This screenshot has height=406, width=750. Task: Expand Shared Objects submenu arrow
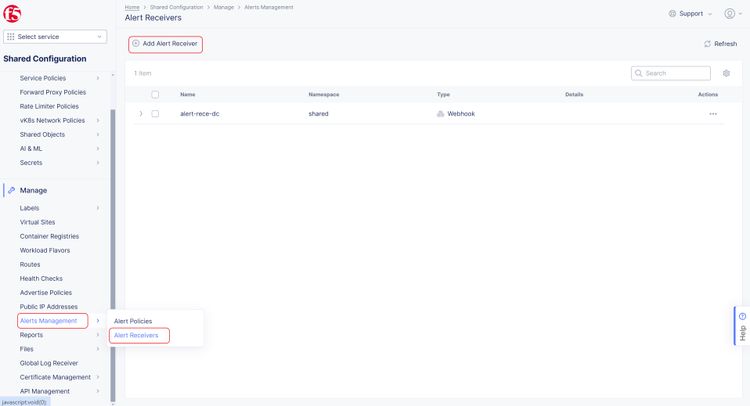pyautogui.click(x=98, y=134)
